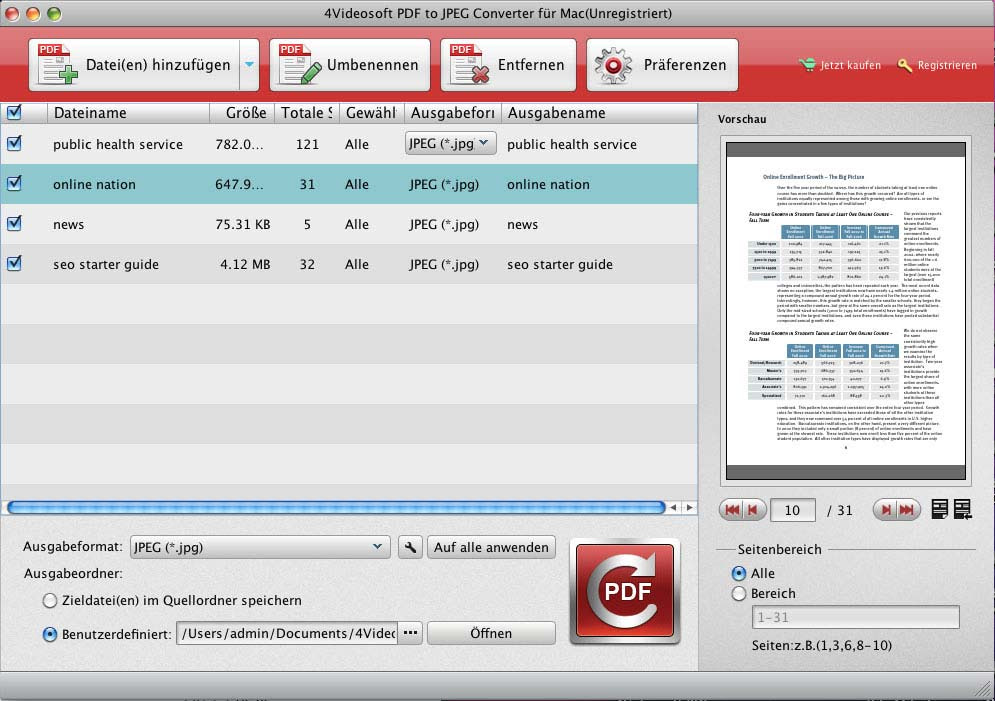
Task: Open the add-file dropdown arrow
Action: point(249,65)
